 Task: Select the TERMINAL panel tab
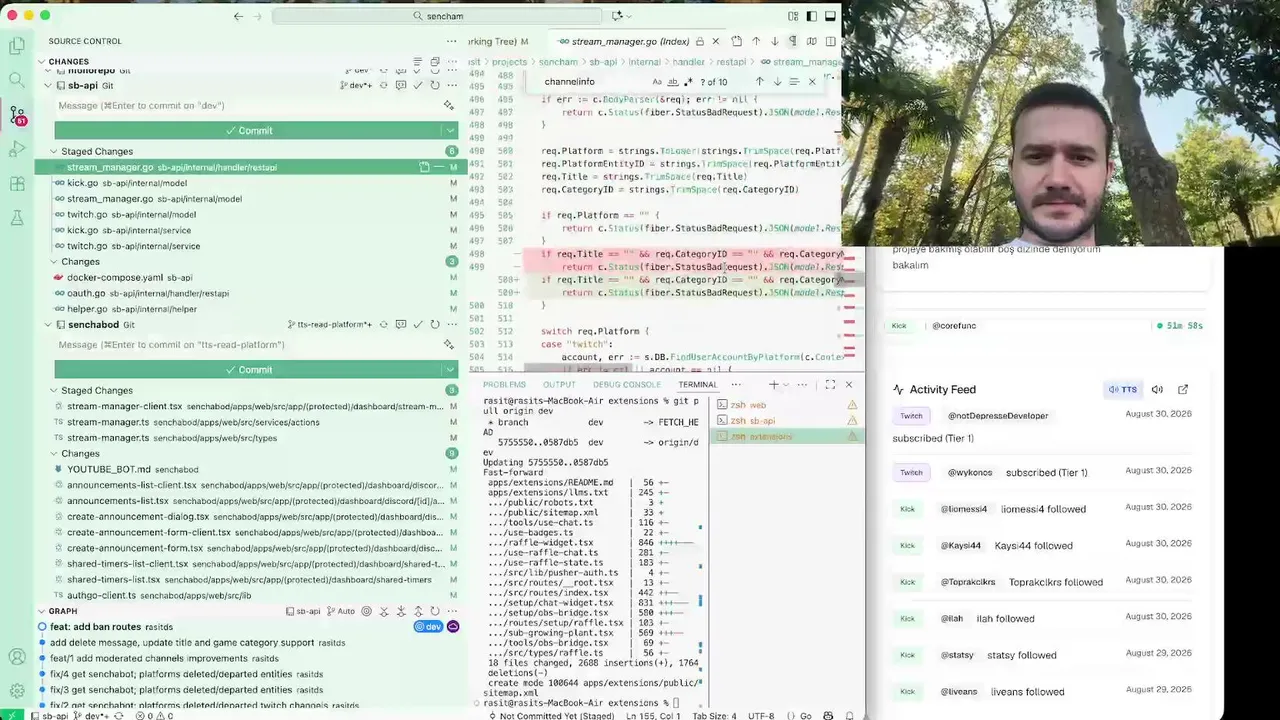(697, 385)
